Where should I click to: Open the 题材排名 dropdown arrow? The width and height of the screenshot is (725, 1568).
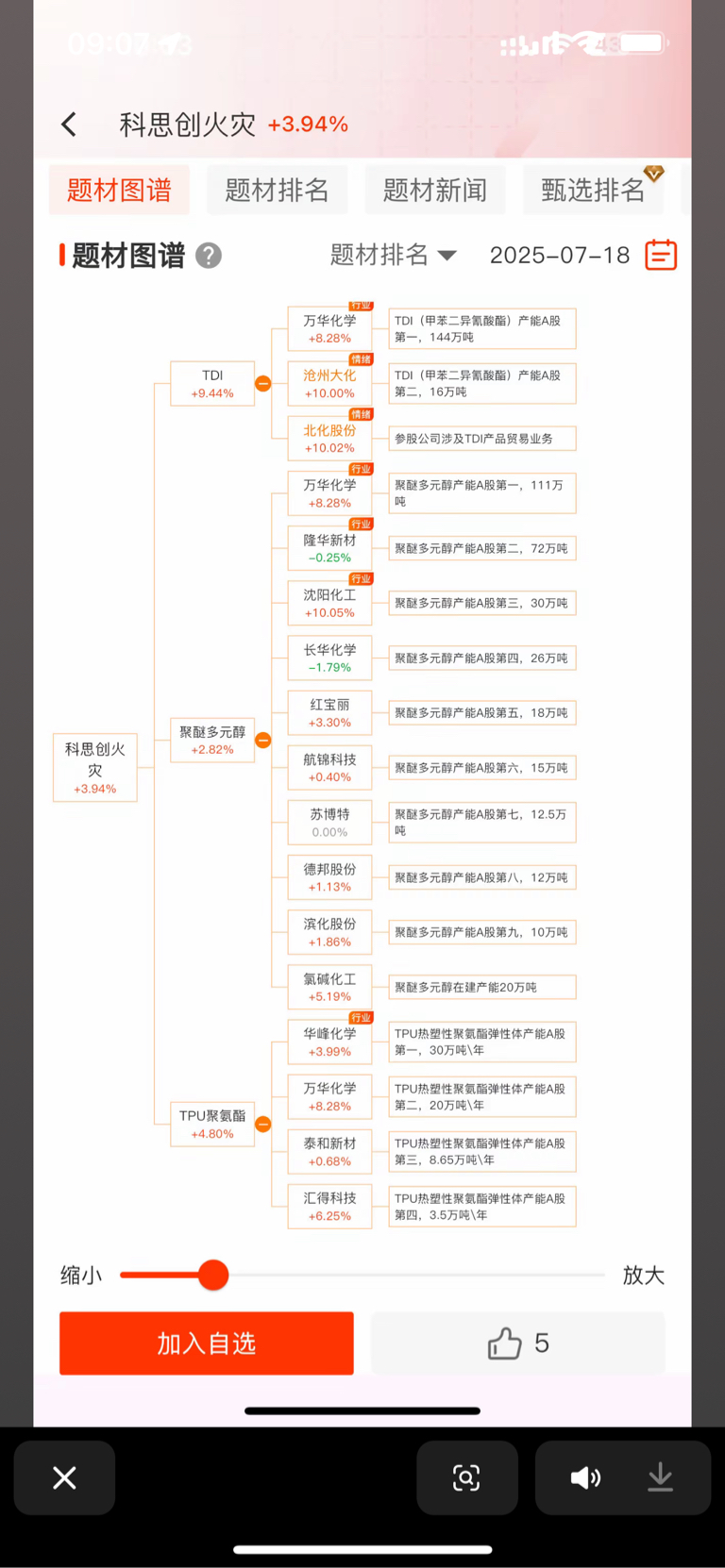(x=447, y=256)
